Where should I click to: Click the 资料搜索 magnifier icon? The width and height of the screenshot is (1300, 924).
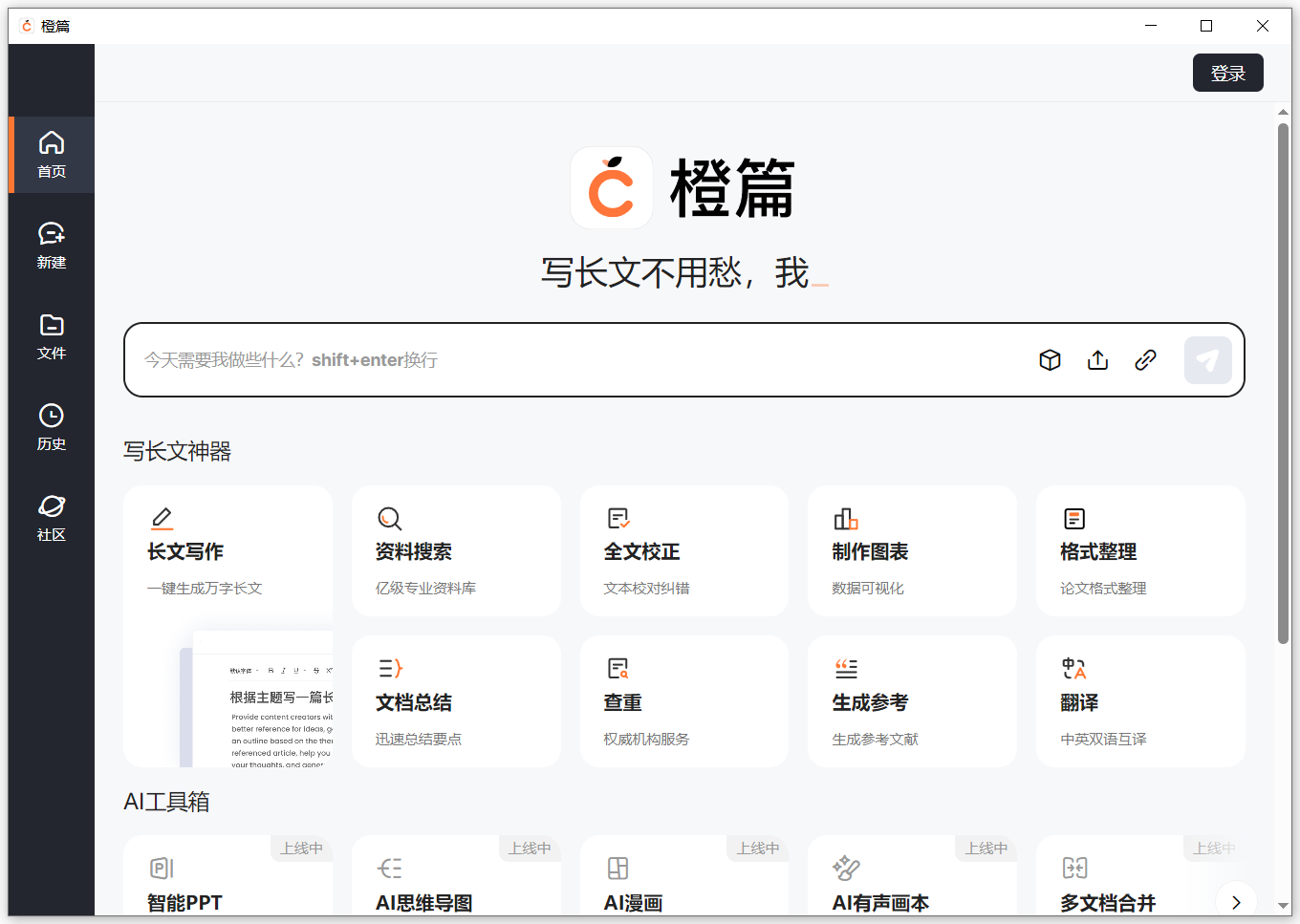click(x=389, y=518)
